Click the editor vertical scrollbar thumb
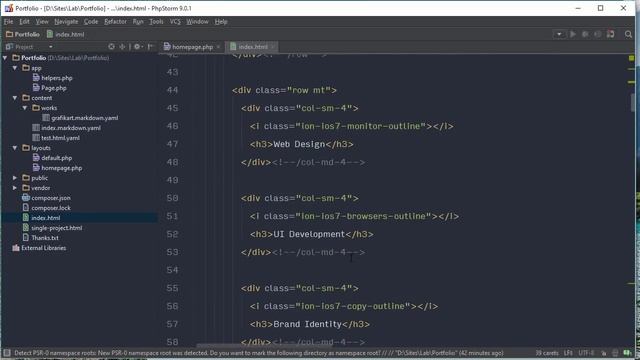640x360 pixels. point(633,102)
